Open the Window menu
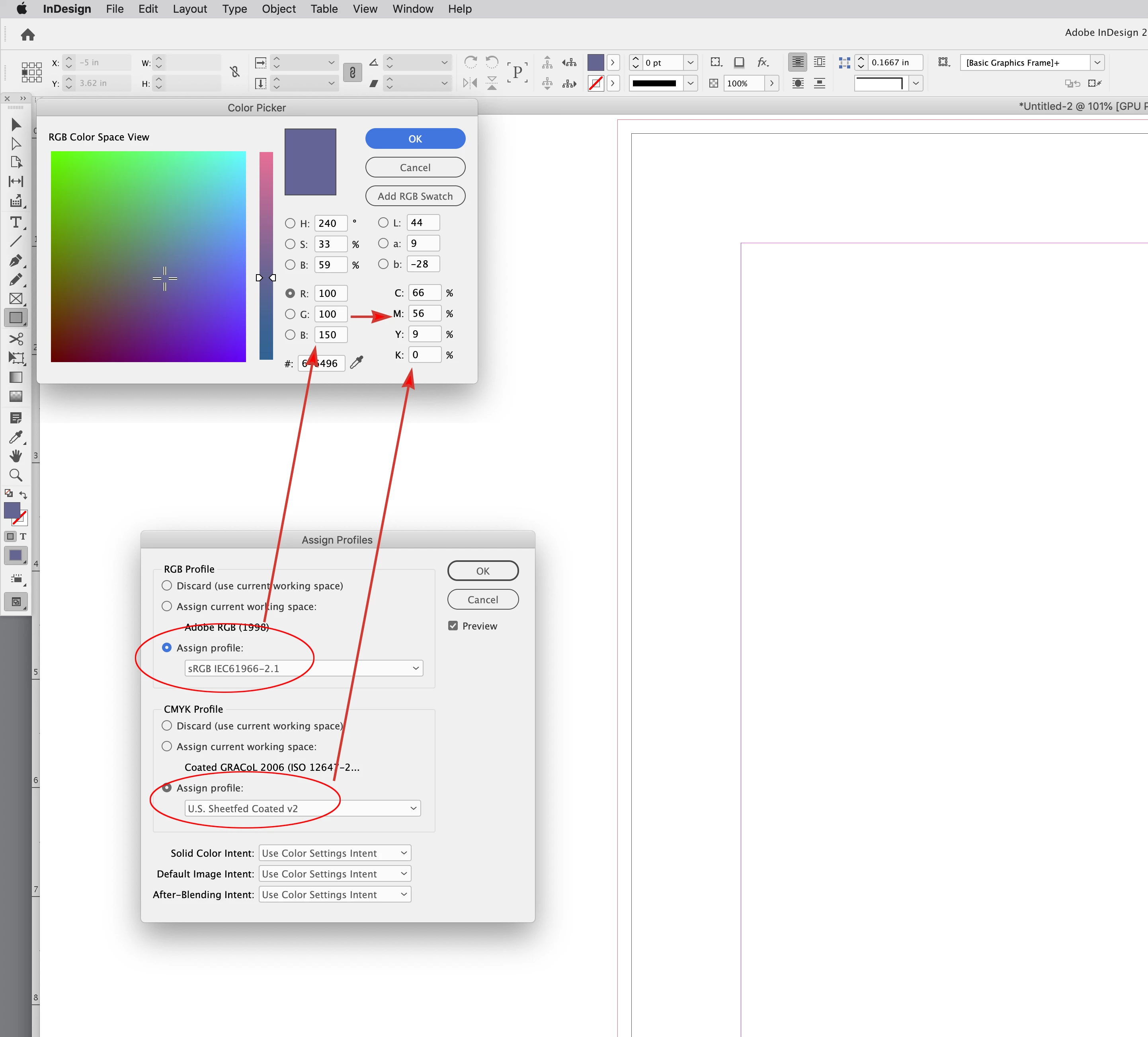The image size is (1148, 1037). [x=412, y=9]
